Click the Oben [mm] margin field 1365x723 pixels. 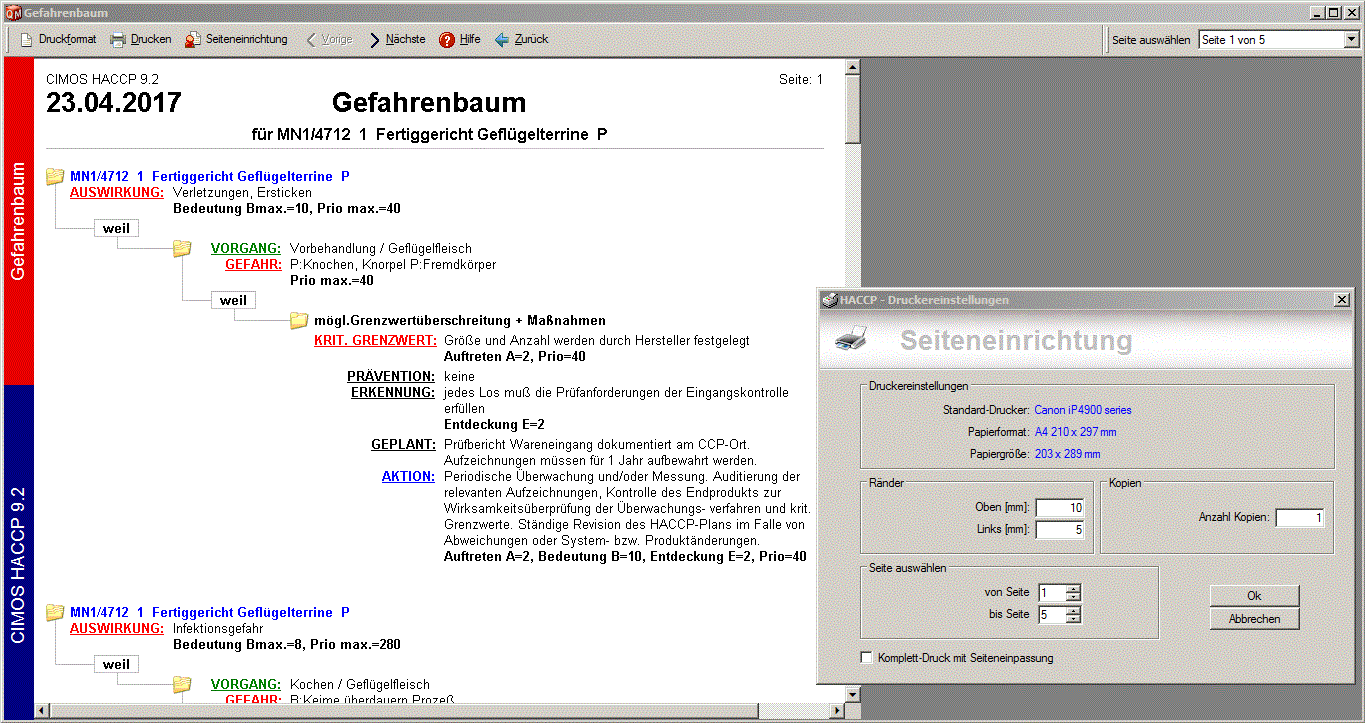[x=1060, y=508]
